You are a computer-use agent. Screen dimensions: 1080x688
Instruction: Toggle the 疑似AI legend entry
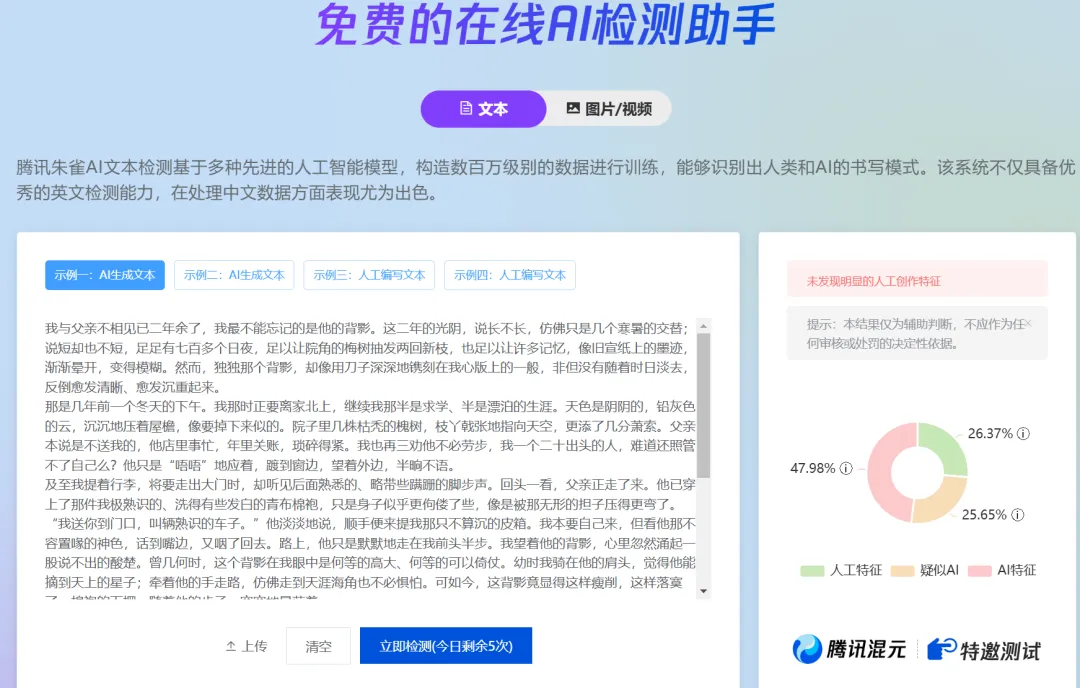point(940,570)
